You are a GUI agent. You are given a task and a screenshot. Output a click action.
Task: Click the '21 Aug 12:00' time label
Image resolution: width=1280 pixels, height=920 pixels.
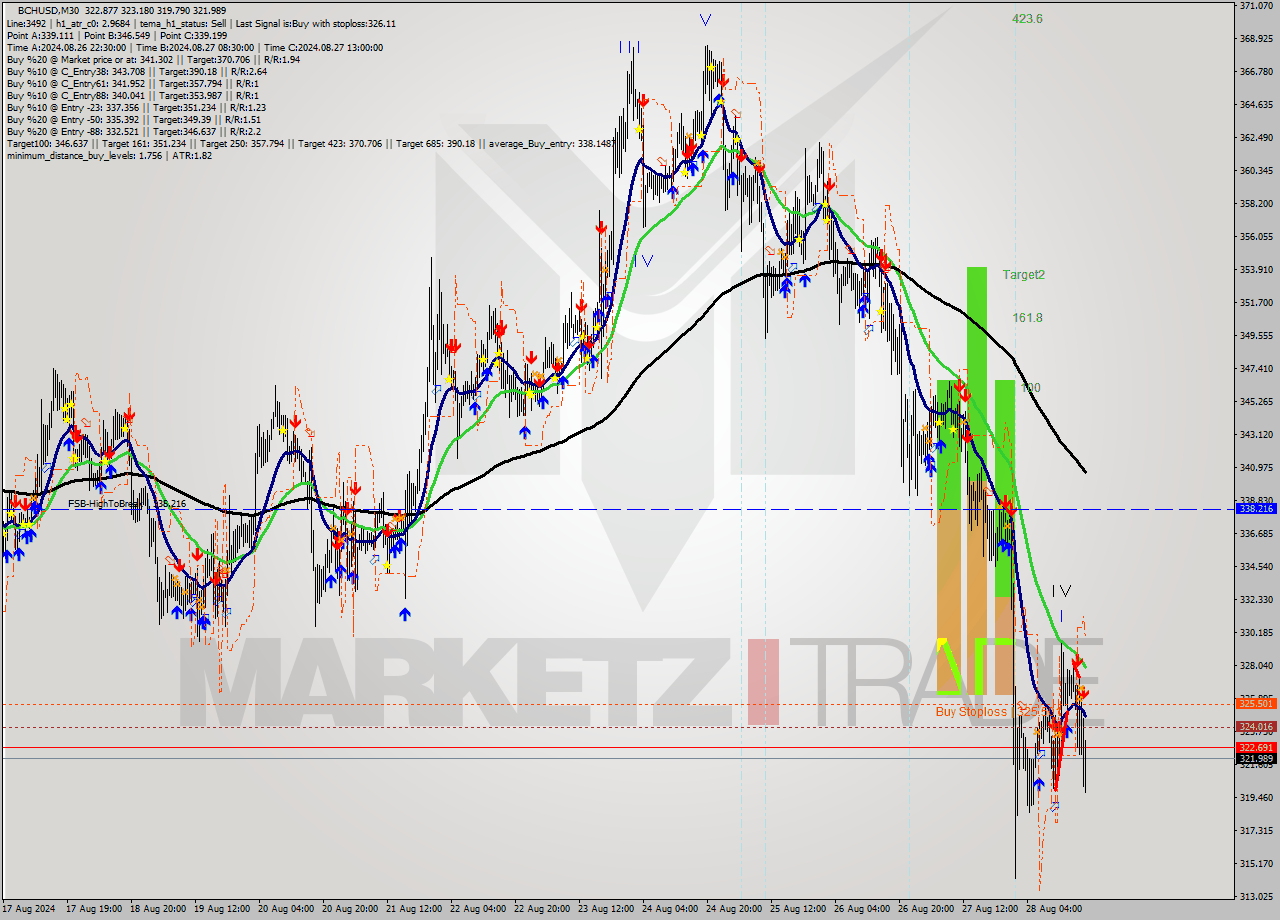414,910
